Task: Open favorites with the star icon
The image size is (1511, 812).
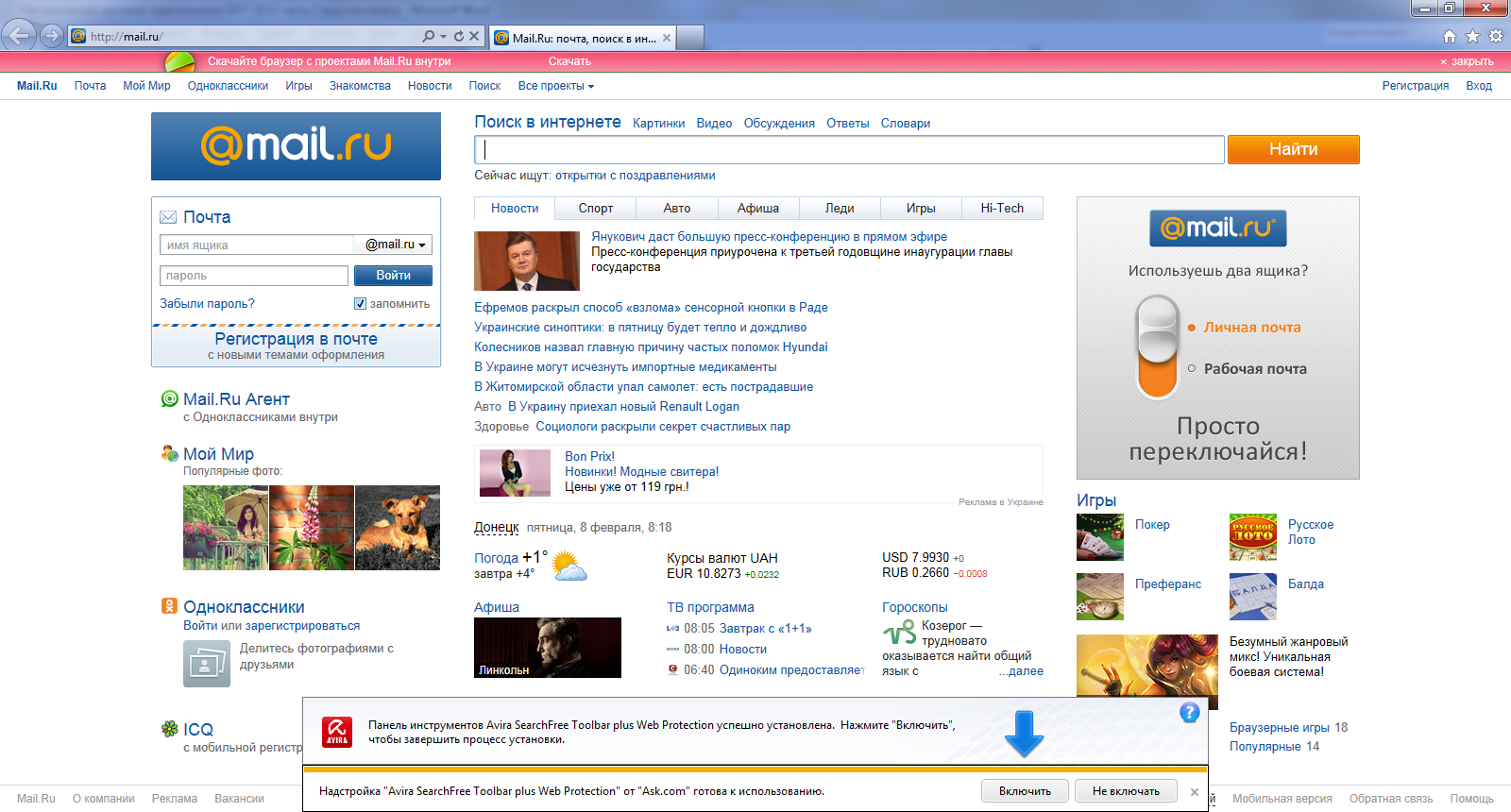Action: [1472, 36]
